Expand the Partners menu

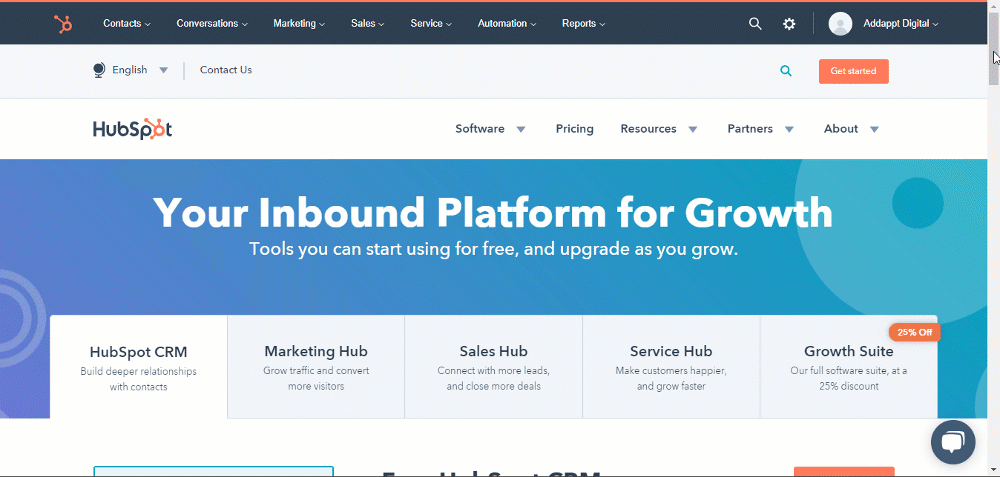(x=761, y=129)
